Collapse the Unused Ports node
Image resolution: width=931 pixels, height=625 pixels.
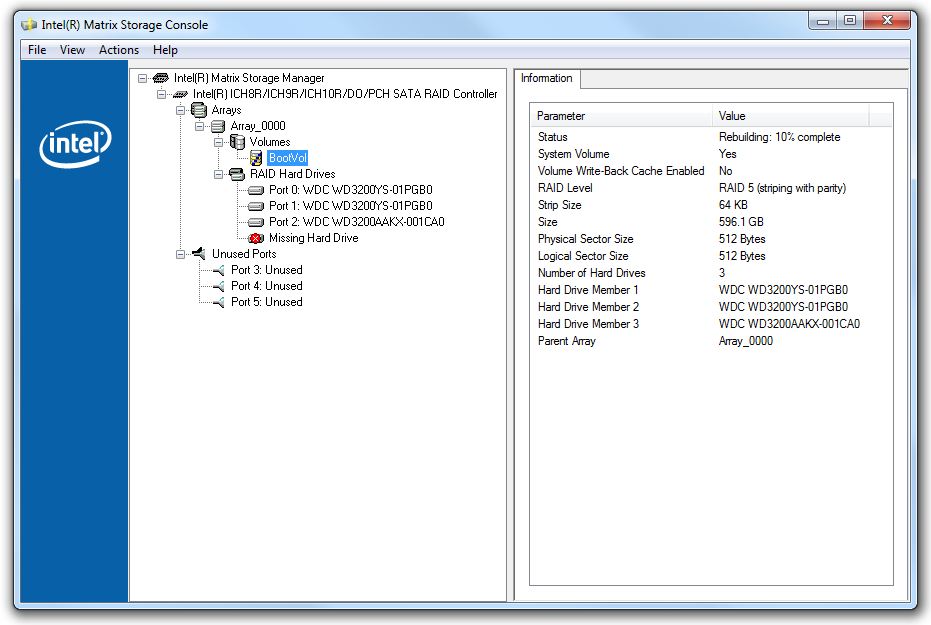[181, 254]
